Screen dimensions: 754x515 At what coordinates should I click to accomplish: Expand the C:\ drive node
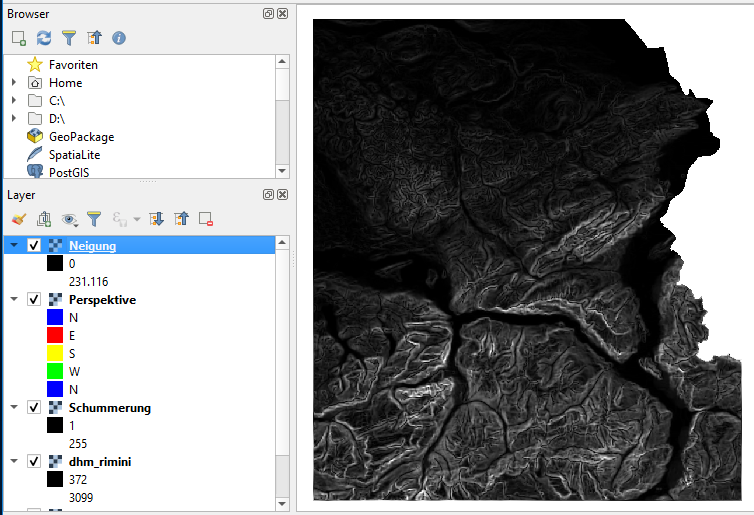pyautogui.click(x=14, y=101)
